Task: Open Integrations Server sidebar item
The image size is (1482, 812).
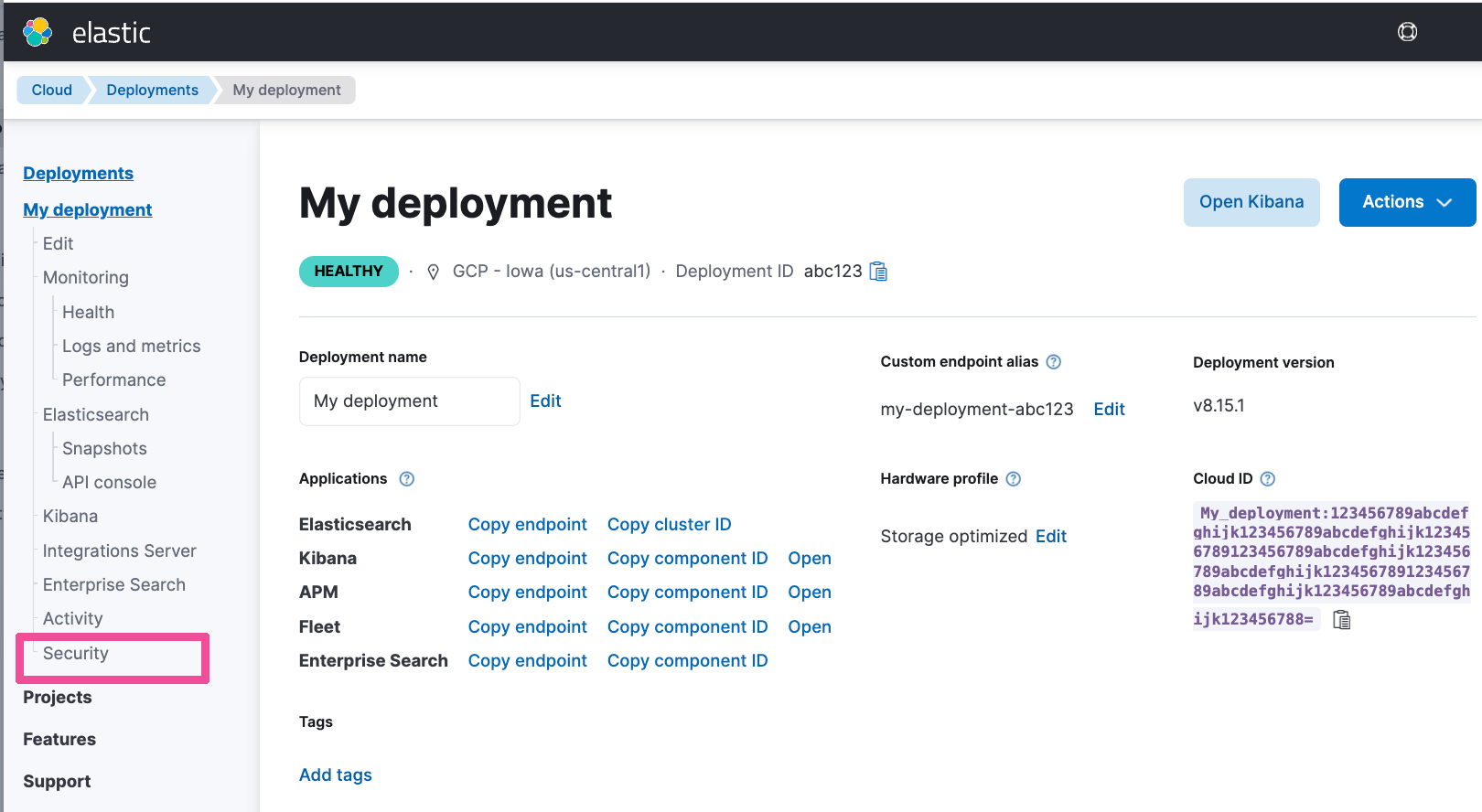Action: pos(119,551)
